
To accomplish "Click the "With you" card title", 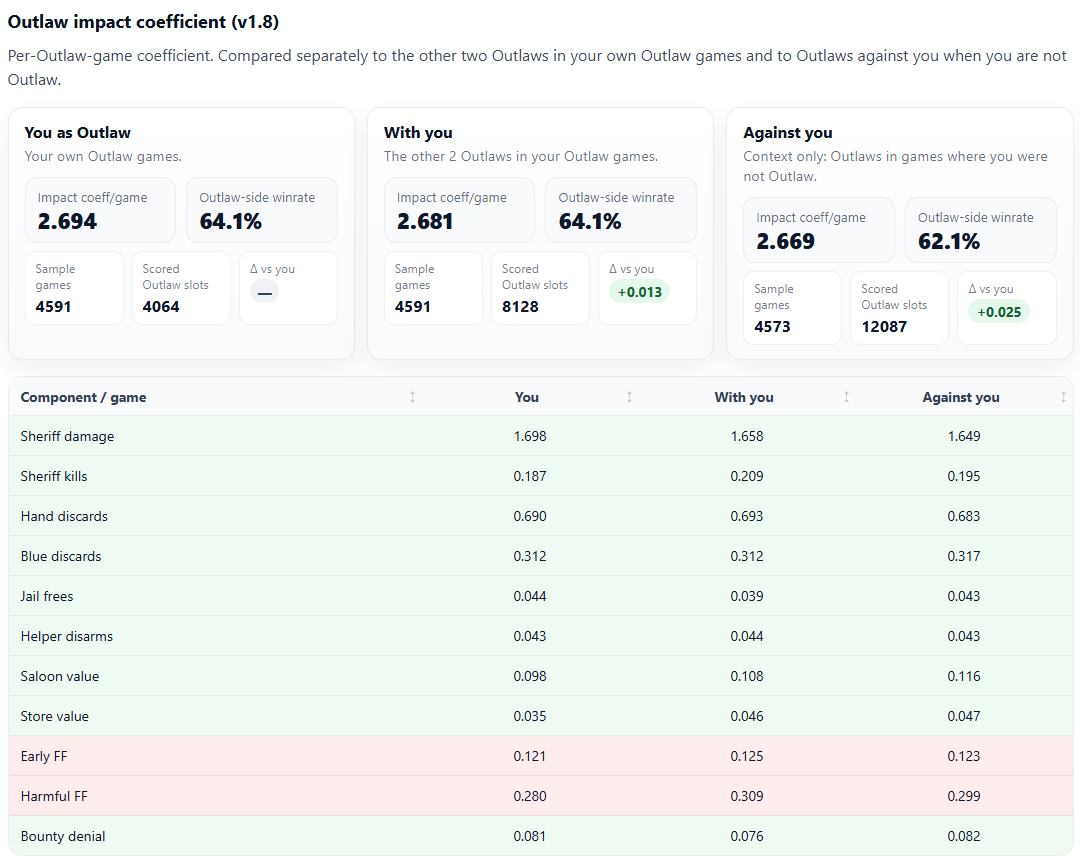I will 418,133.
